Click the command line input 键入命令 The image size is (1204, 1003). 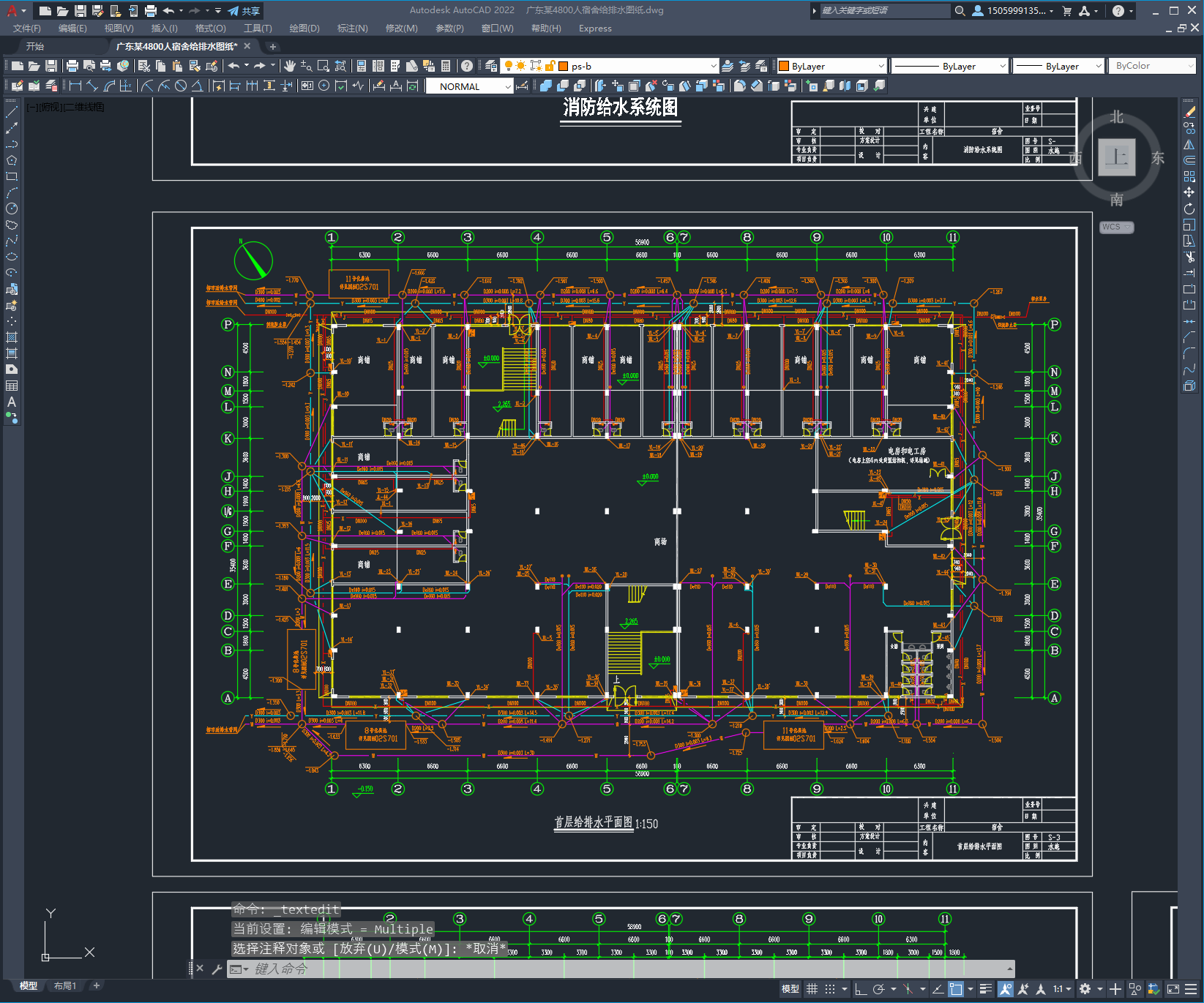point(629,969)
